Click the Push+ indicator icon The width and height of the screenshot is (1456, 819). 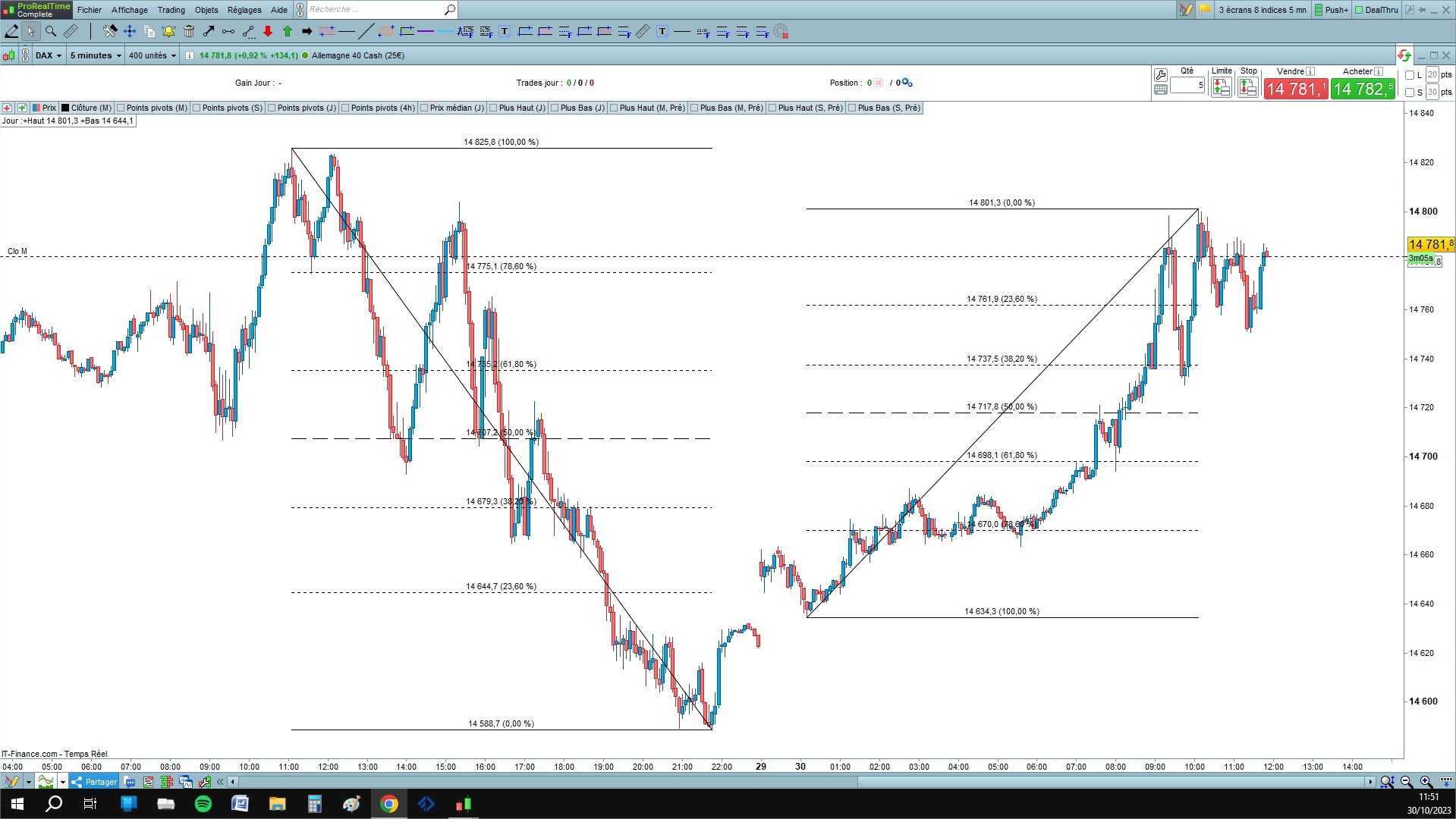(1332, 10)
